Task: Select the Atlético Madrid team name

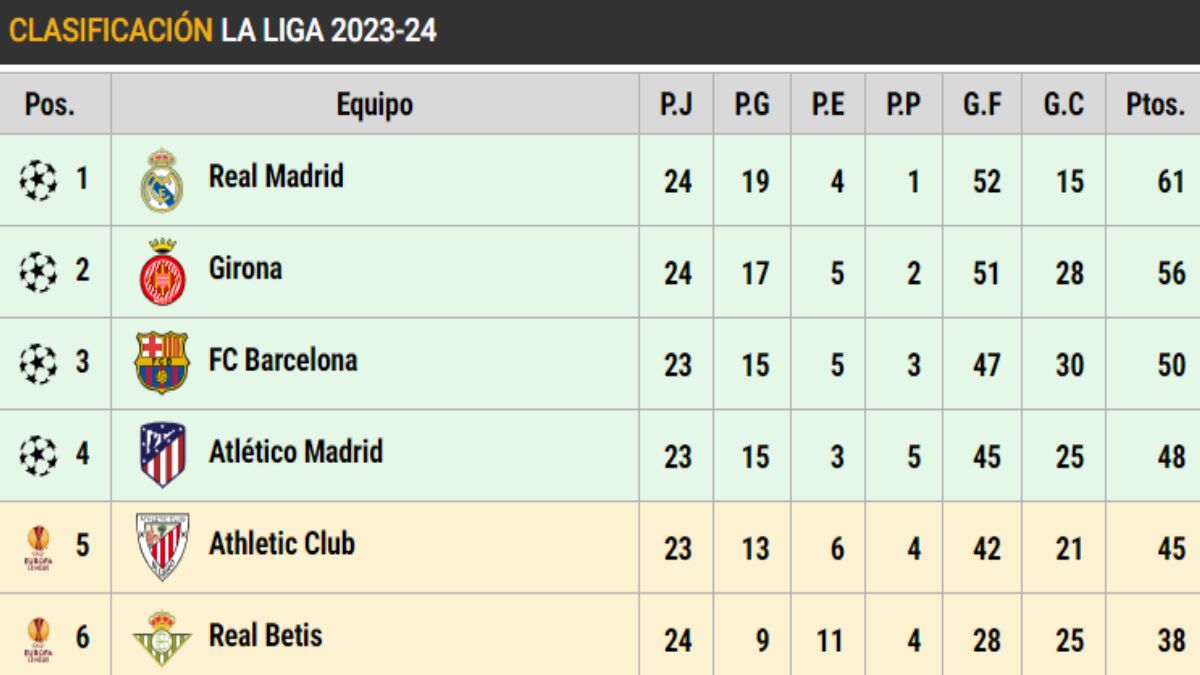Action: point(295,453)
